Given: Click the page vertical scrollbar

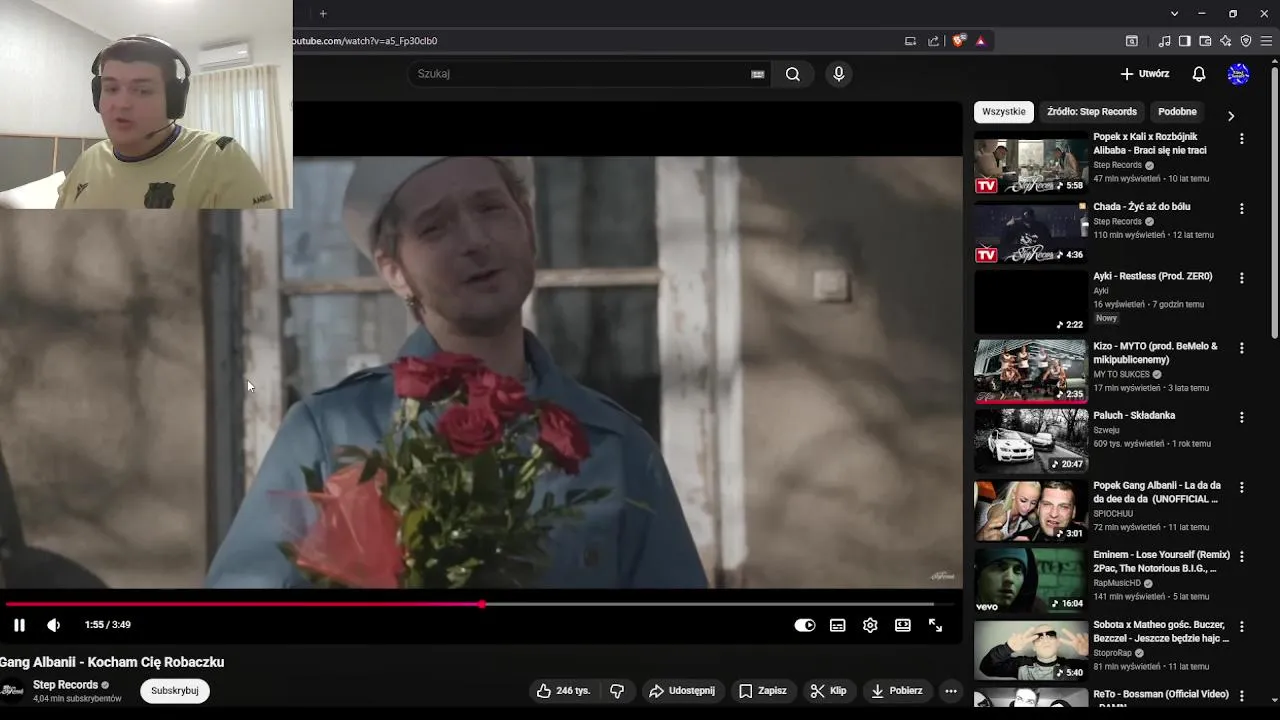Looking at the screenshot, I should 1274,203.
